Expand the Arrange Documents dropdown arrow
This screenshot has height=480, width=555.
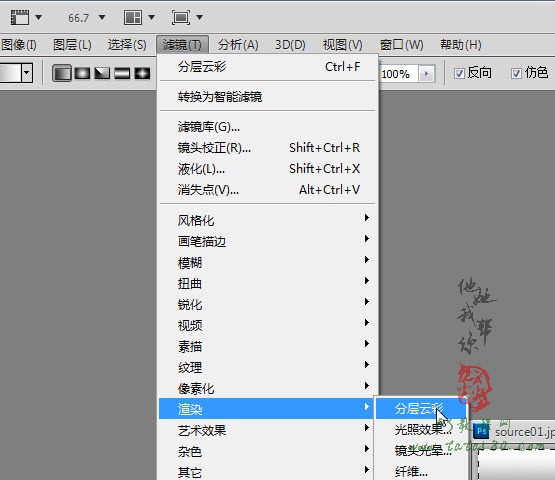[151, 17]
